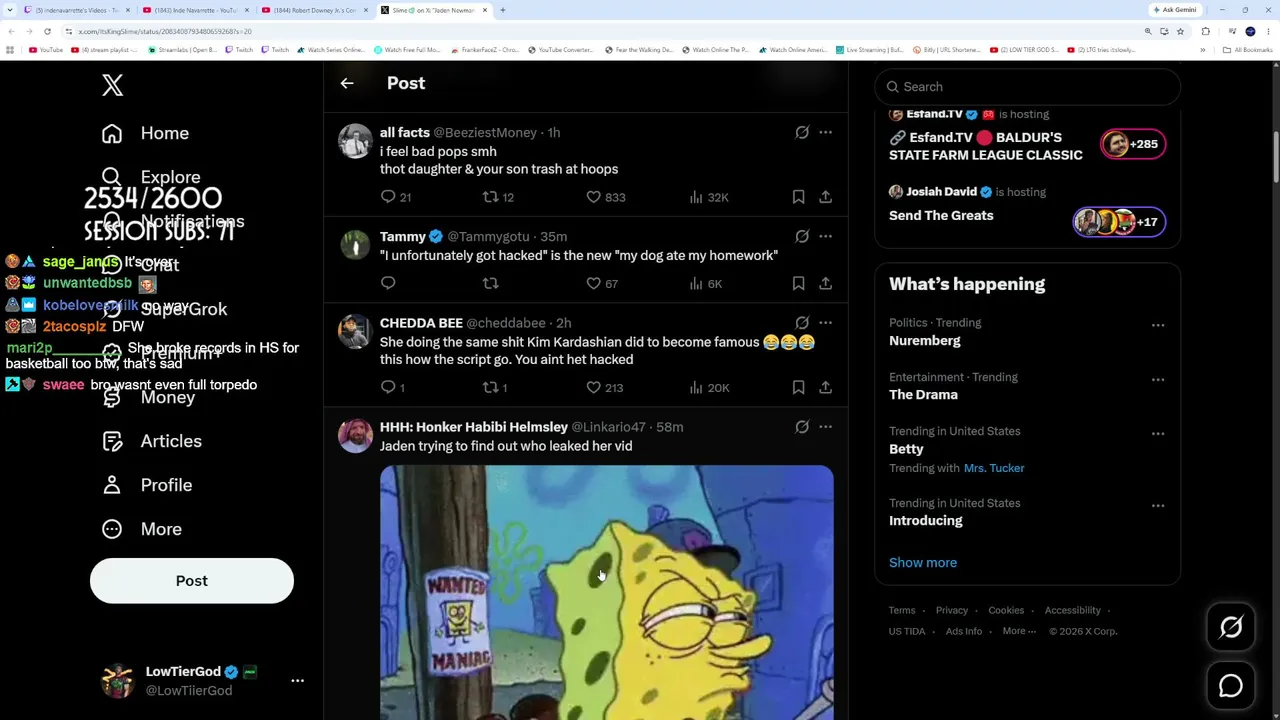The width and height of the screenshot is (1280, 720).
Task: Open the All Bookmarks folder
Action: click(x=1249, y=50)
